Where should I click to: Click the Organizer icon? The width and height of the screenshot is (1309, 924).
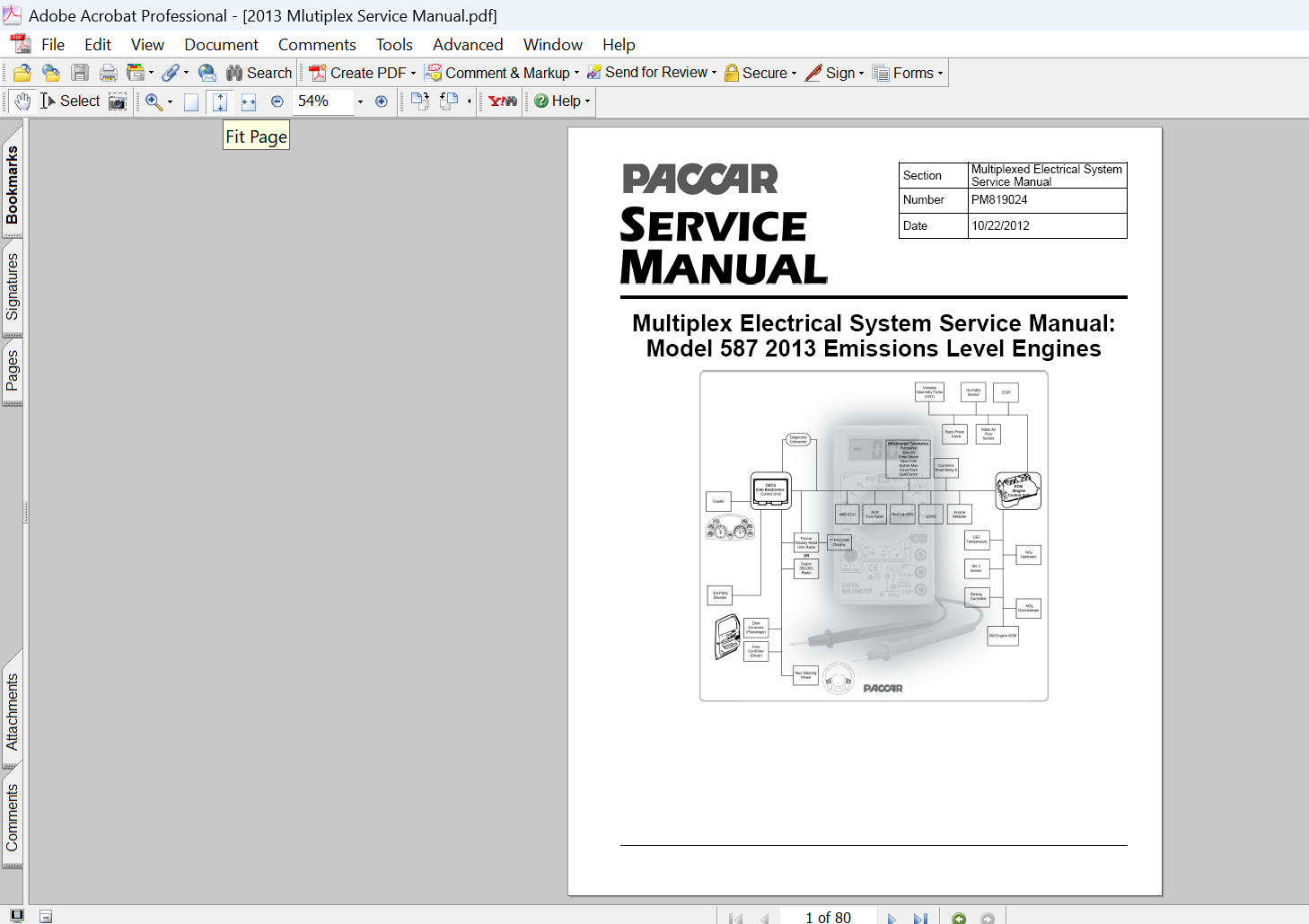coord(136,73)
